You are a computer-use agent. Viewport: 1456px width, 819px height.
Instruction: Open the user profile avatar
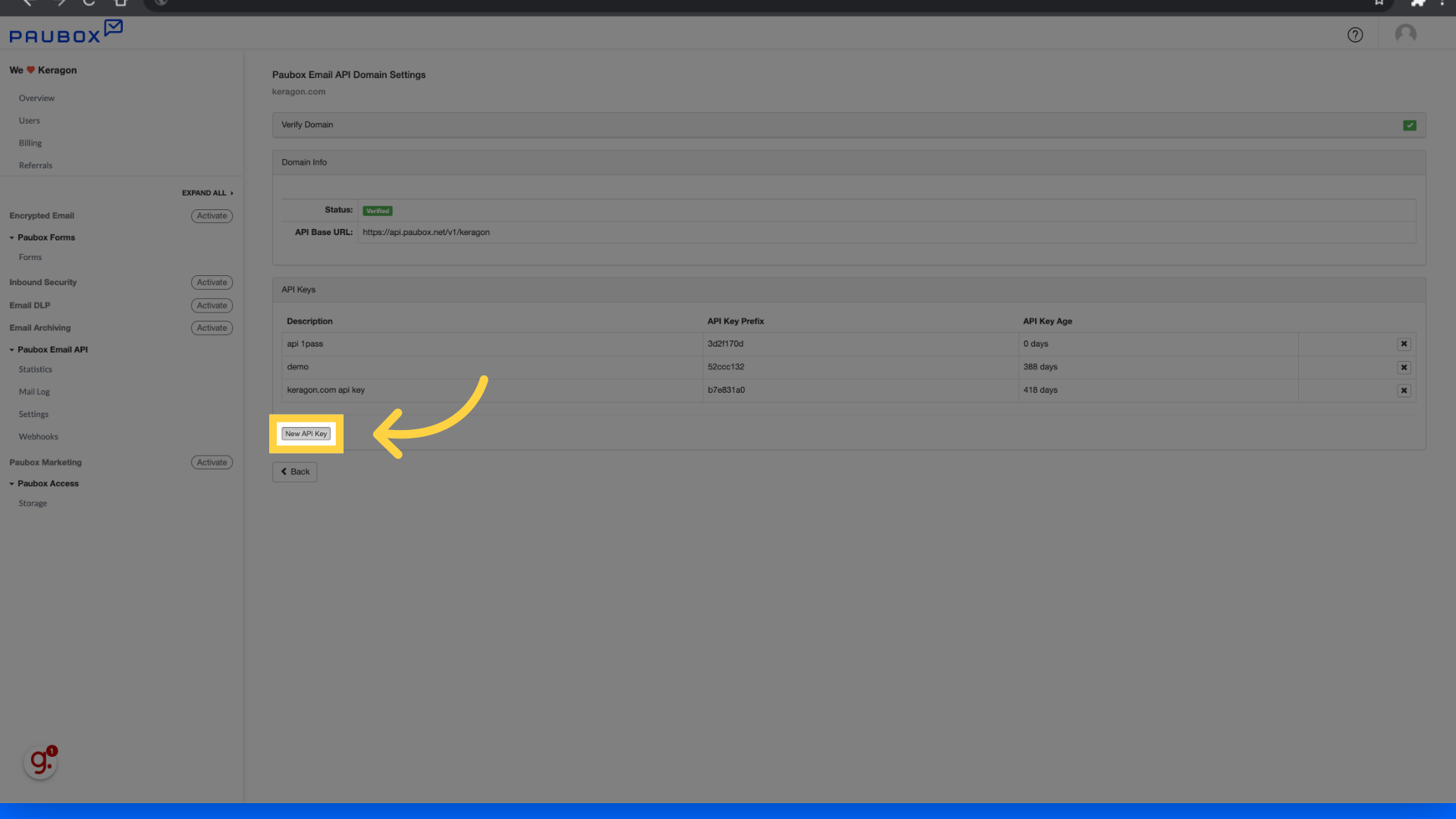[1406, 34]
